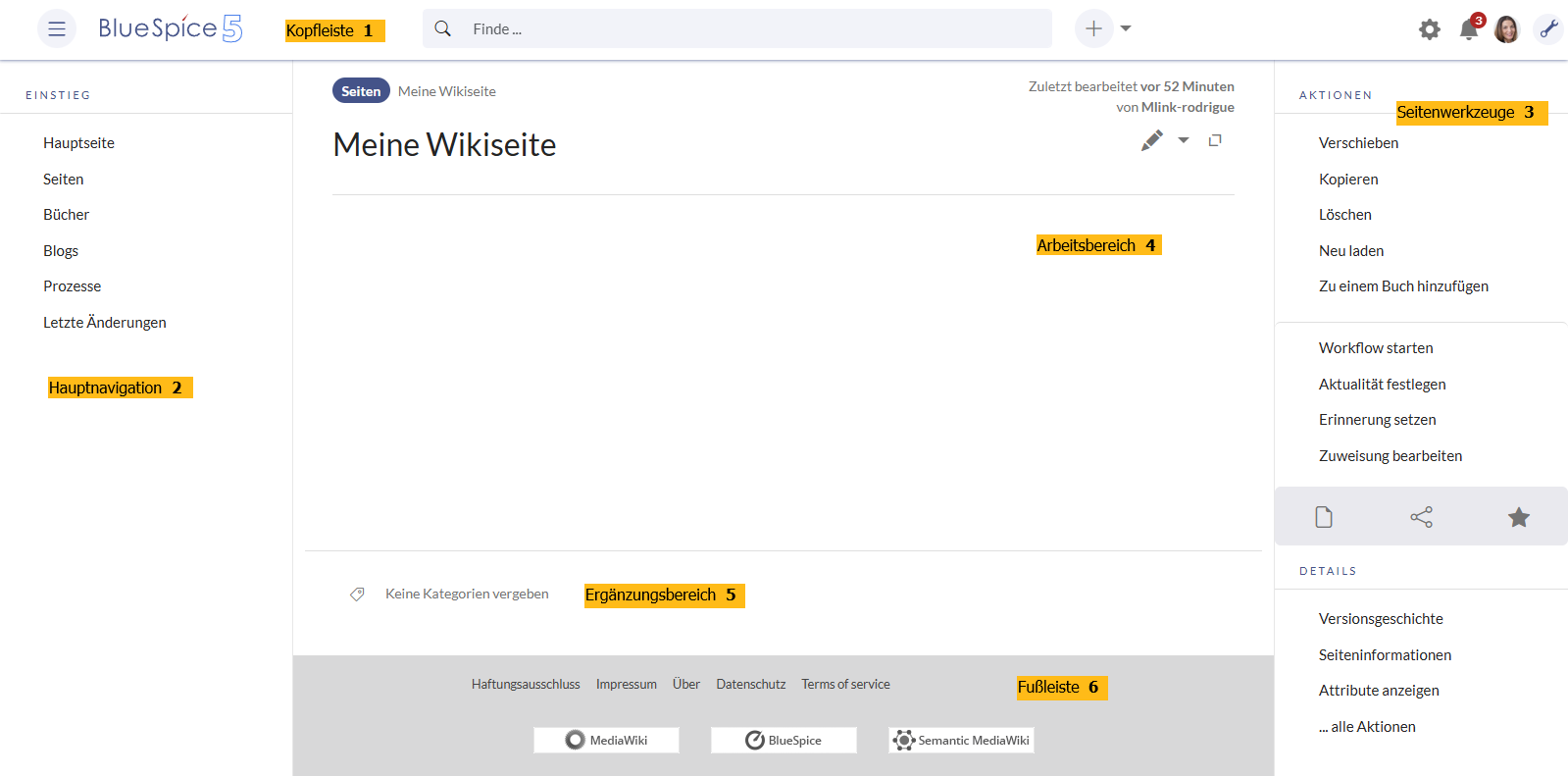Viewport: 1568px width, 776px height.
Task: Toggle the page tools wrench icon
Action: 1548,29
